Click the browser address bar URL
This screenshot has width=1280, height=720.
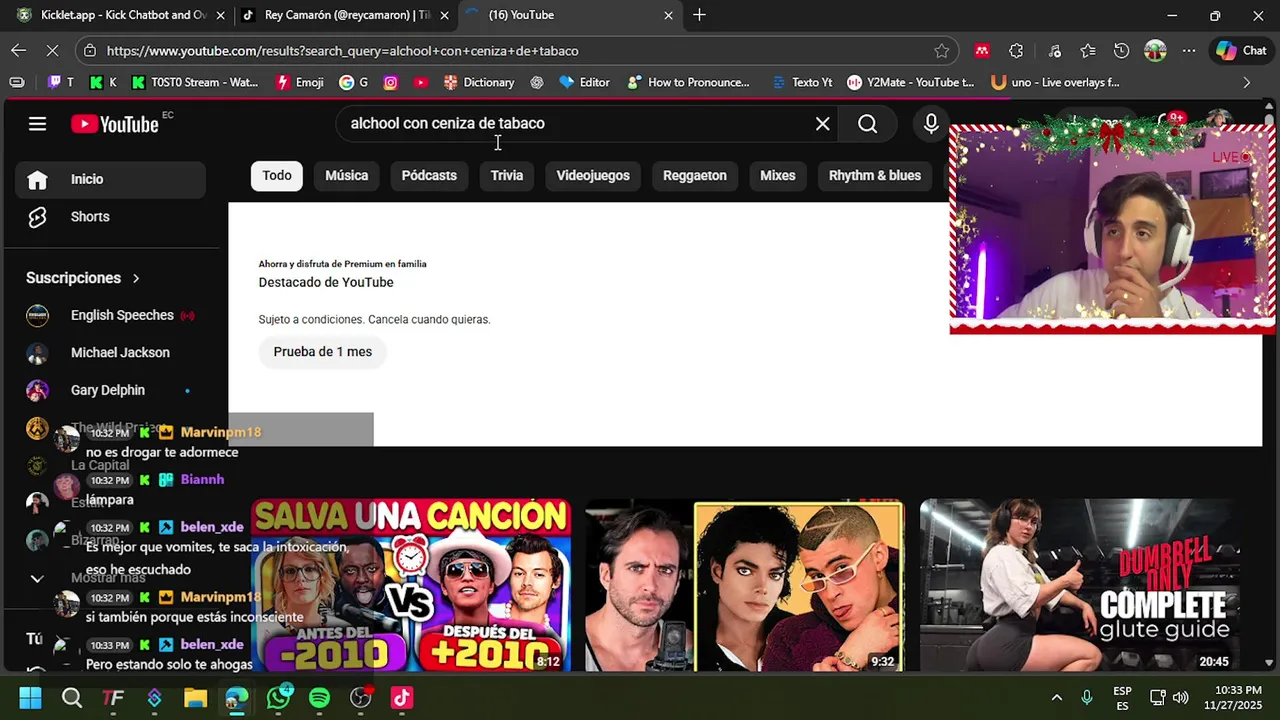342,51
